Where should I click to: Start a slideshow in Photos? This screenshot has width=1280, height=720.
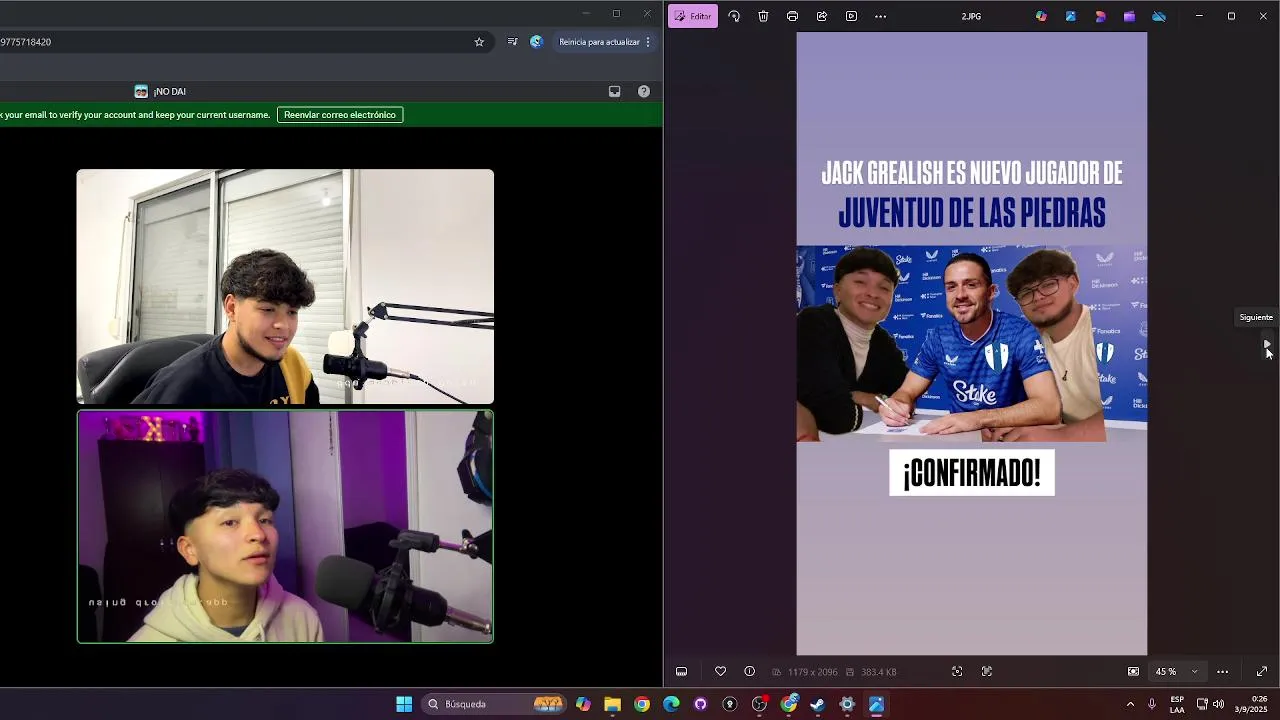pyautogui.click(x=851, y=16)
